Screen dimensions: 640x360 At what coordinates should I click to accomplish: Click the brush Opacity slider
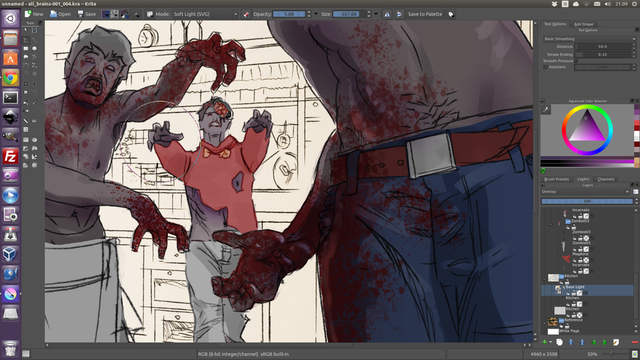[289, 14]
